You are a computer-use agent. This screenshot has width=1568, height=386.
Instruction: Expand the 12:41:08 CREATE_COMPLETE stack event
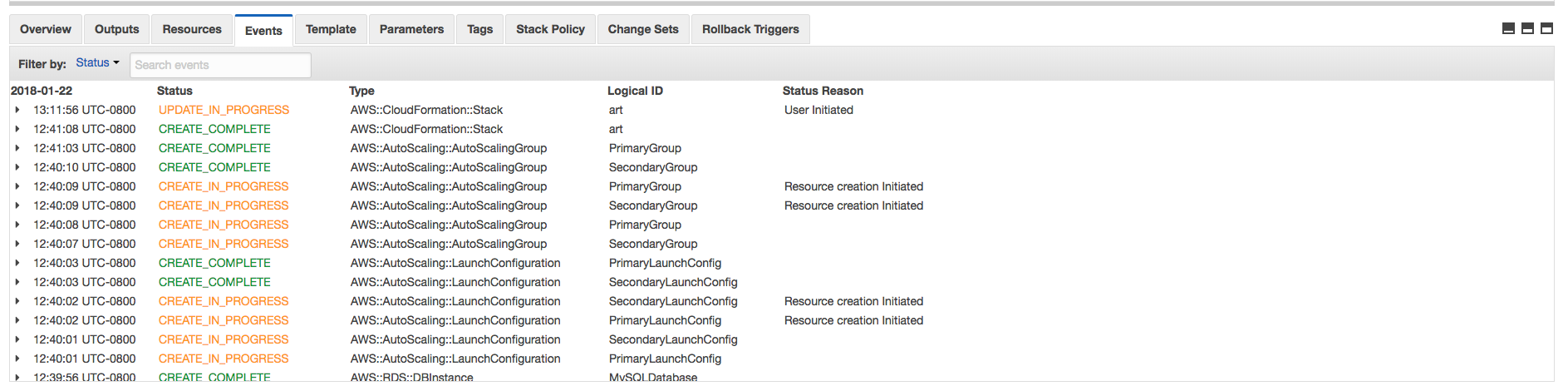click(17, 129)
